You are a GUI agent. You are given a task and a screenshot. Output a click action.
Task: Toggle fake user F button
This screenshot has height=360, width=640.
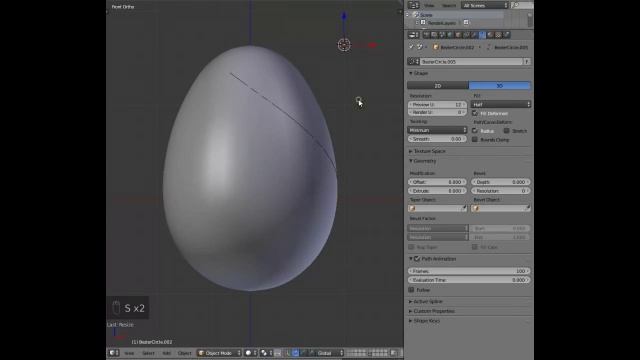pyautogui.click(x=527, y=62)
